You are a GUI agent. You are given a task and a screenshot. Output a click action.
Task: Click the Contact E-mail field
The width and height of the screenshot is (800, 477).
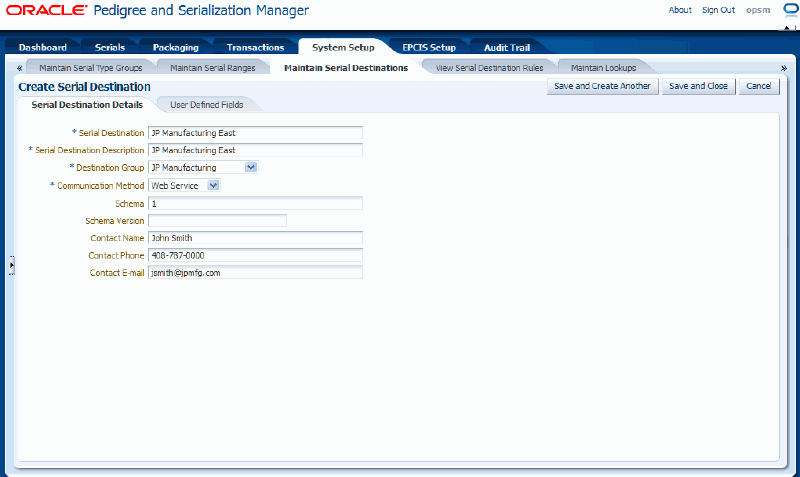[x=255, y=272]
